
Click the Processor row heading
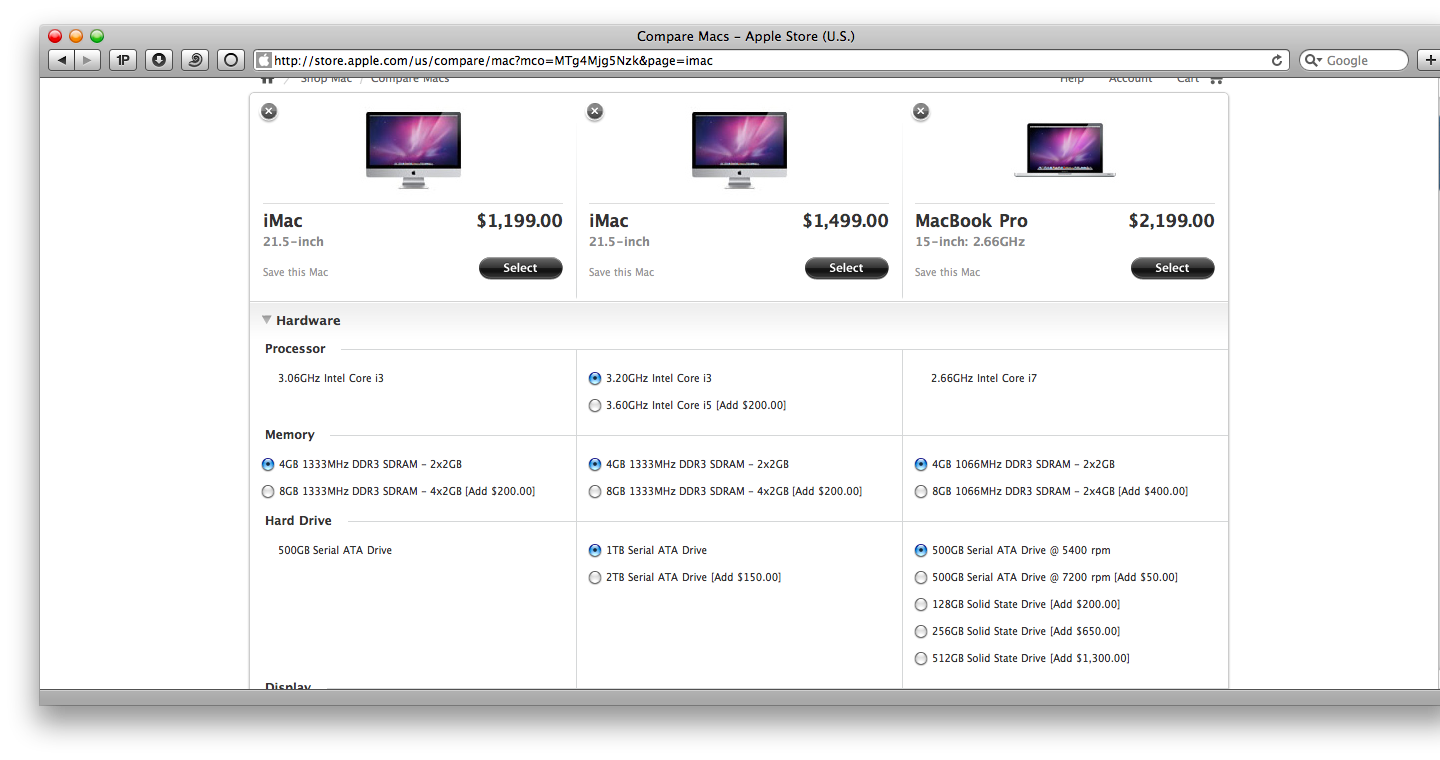(x=295, y=349)
